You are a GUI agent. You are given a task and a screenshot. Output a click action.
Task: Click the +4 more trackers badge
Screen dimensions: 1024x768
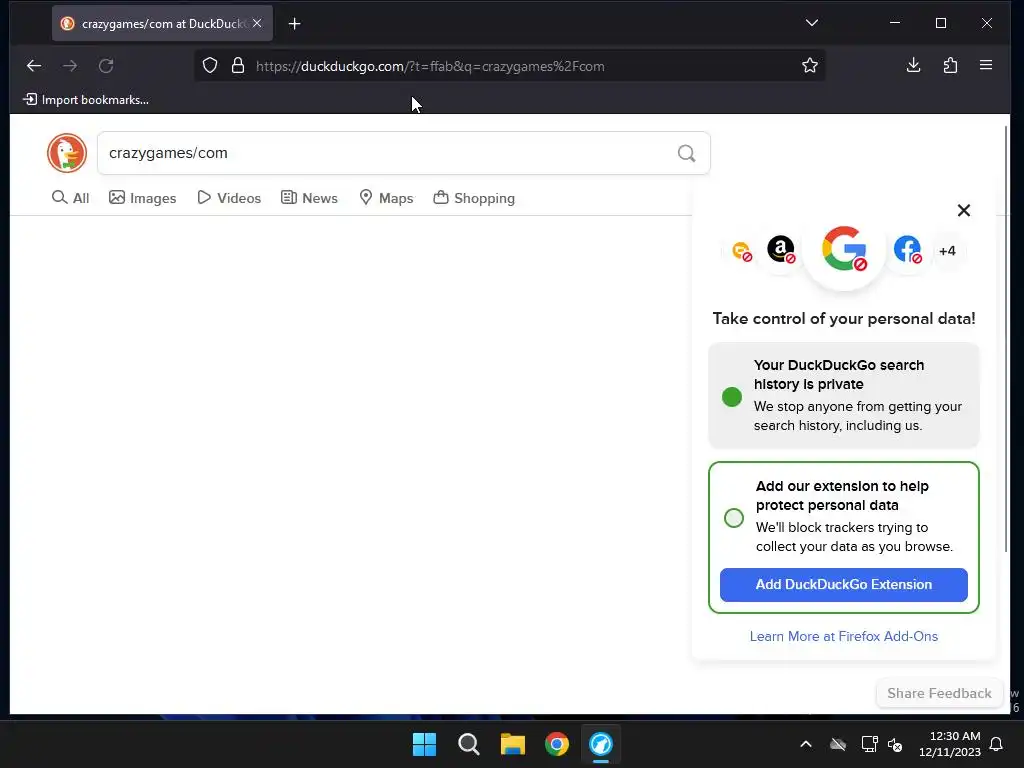coord(947,251)
